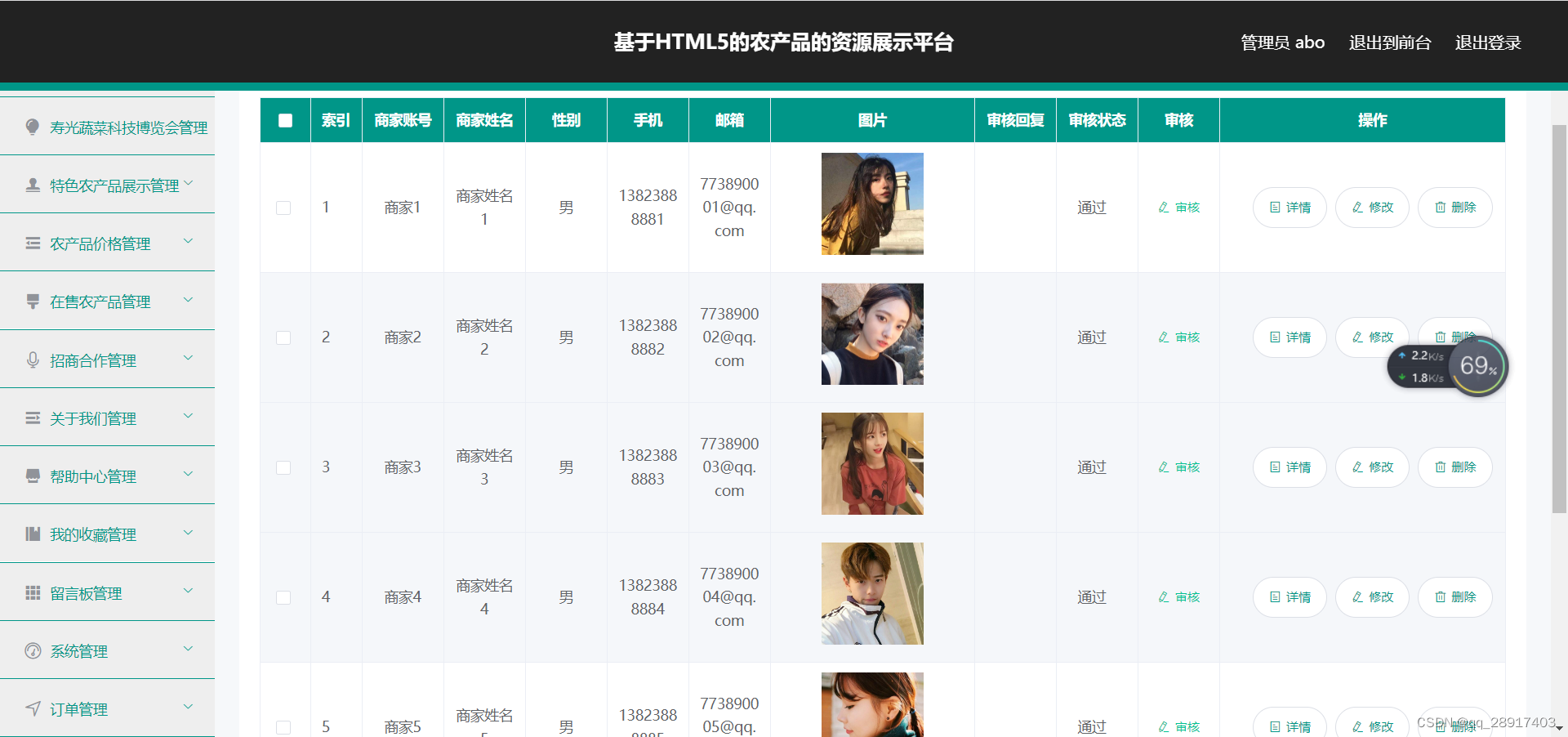Open the photo thumbnail for 商家2
Viewport: 1568px width, 737px height.
click(872, 334)
